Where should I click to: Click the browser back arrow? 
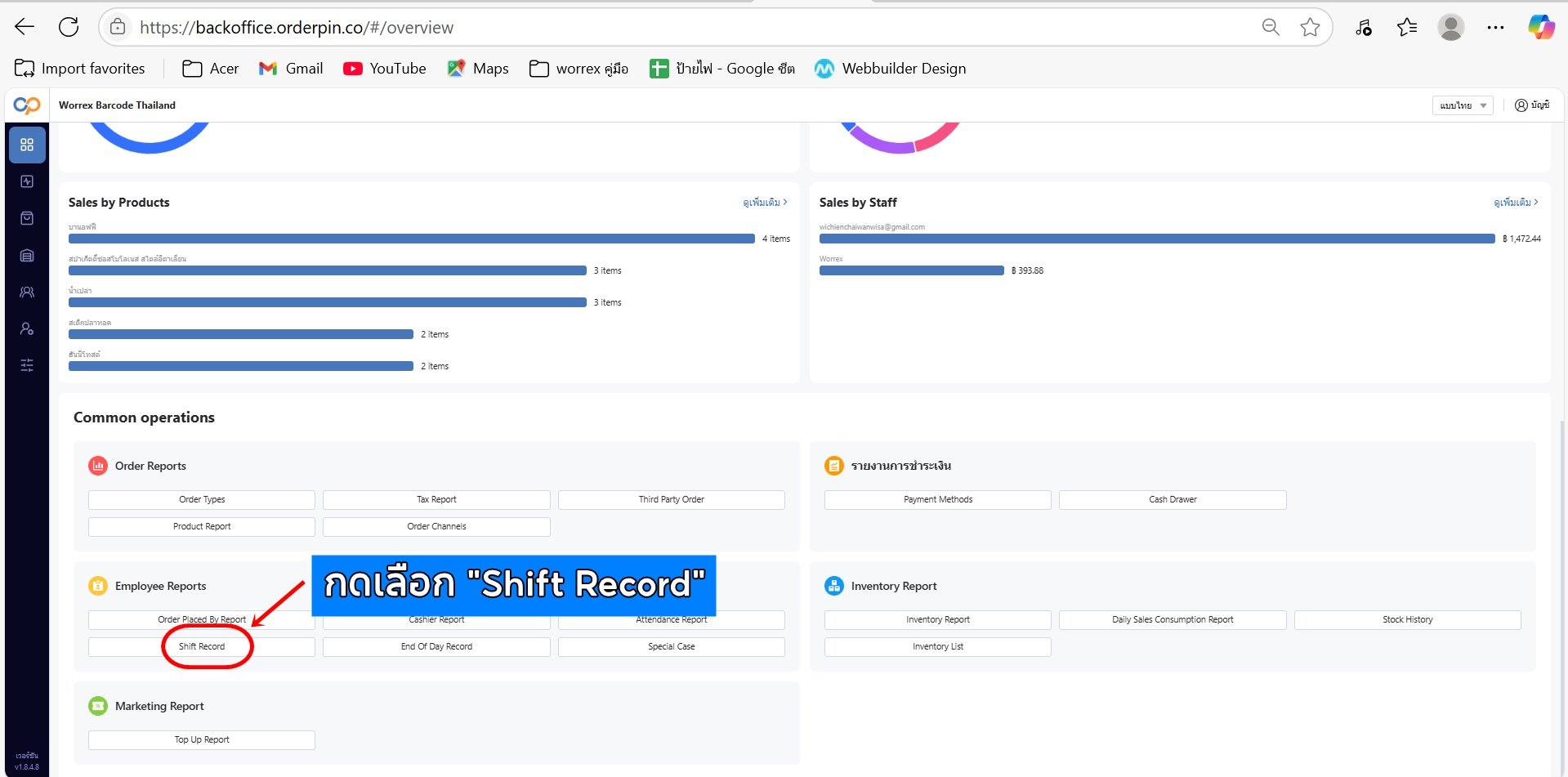(25, 27)
